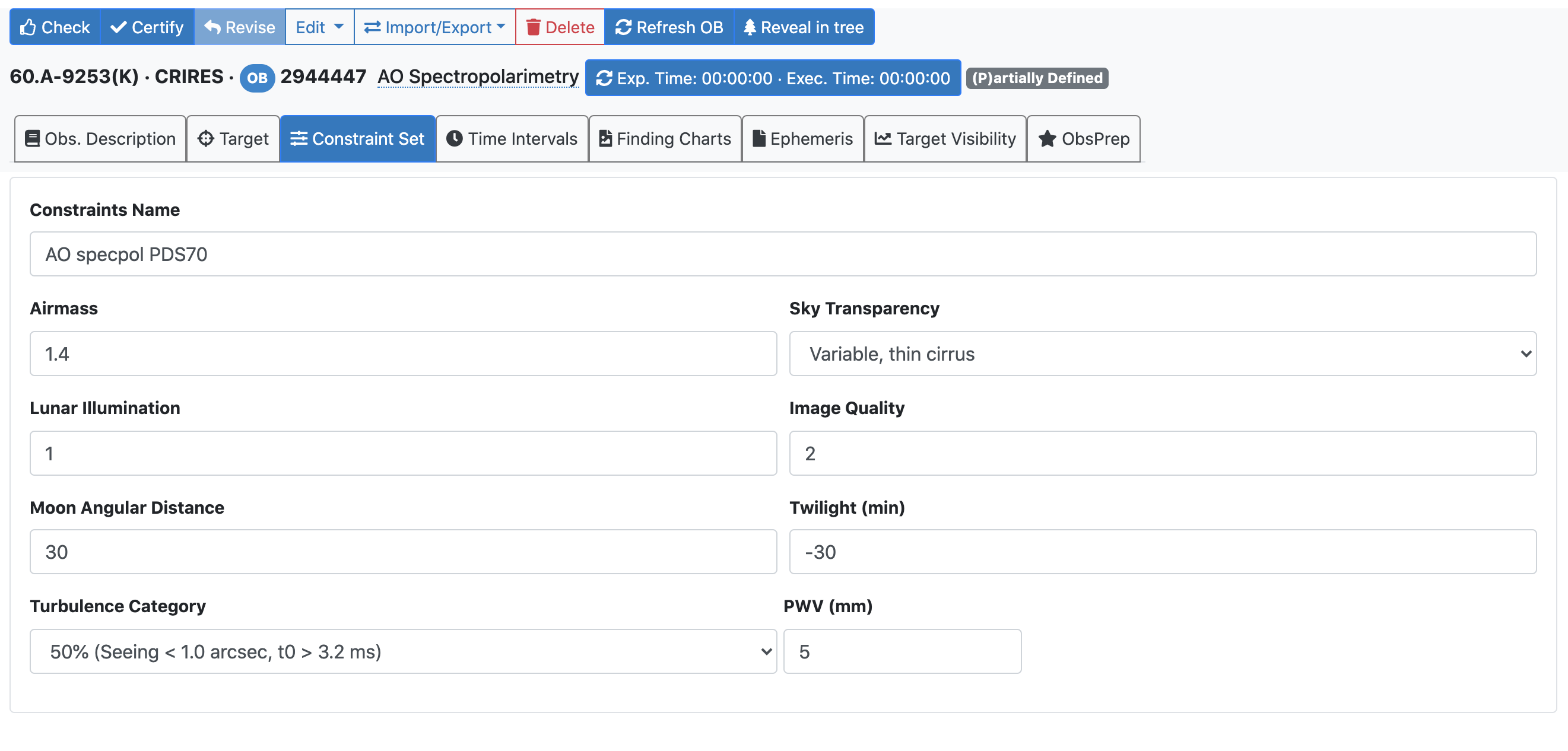Open Target Visibility chart tab
The height and width of the screenshot is (751, 1568).
click(944, 139)
